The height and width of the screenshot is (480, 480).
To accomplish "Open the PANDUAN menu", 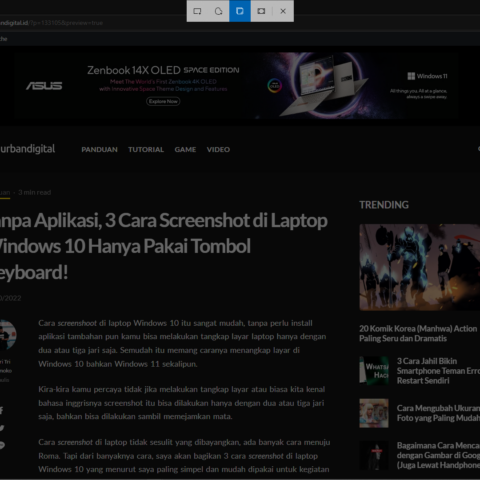I will 99,150.
